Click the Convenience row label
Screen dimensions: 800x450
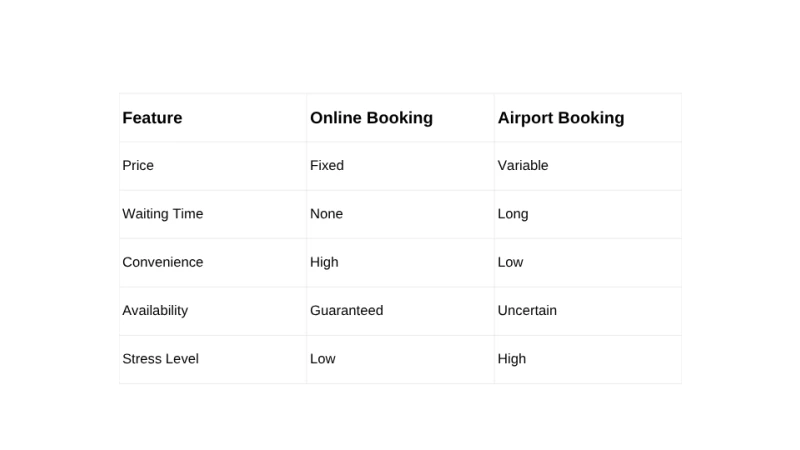162,262
